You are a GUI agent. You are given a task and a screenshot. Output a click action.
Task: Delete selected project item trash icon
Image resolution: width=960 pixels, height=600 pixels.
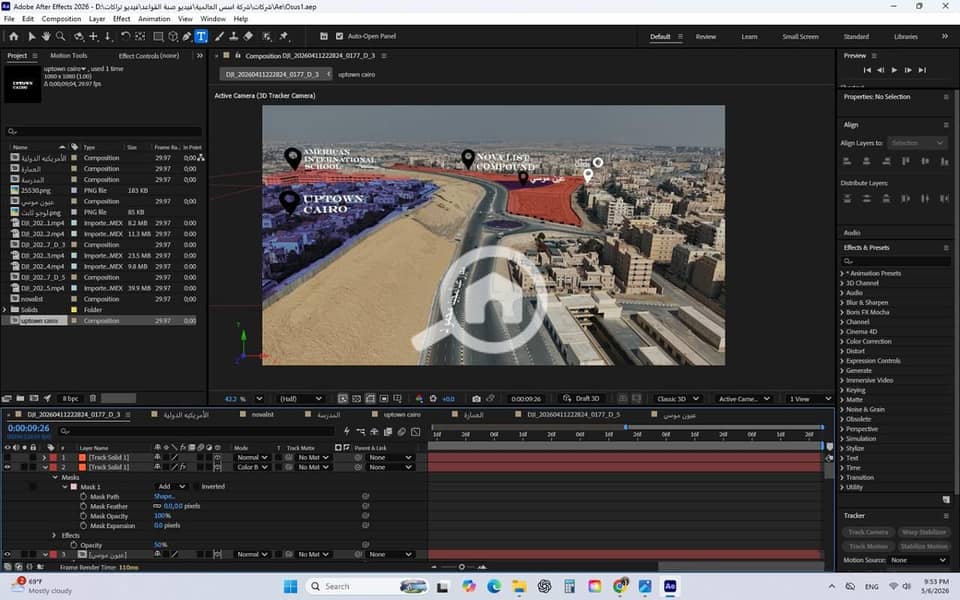93,399
